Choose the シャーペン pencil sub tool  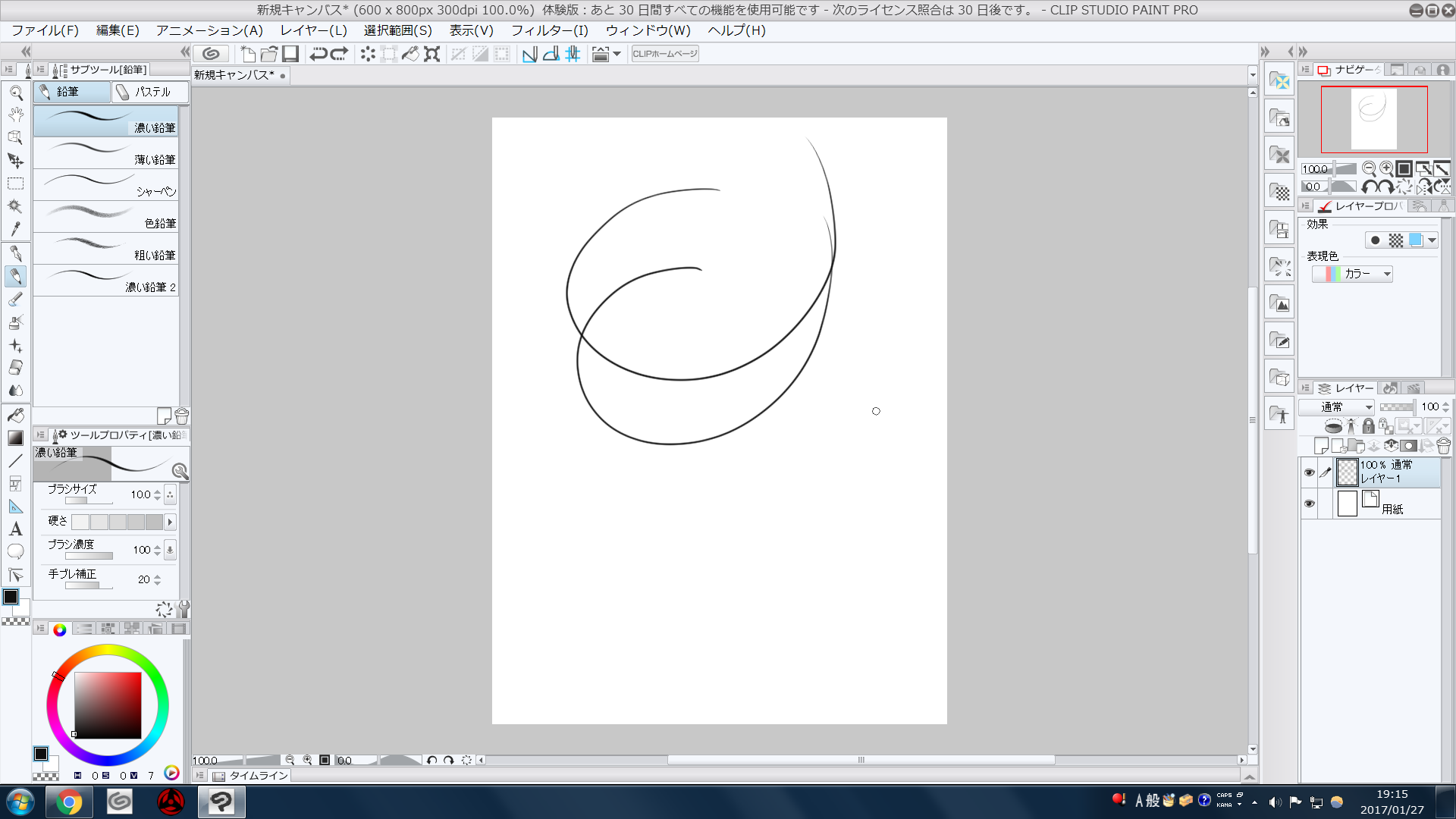point(106,185)
